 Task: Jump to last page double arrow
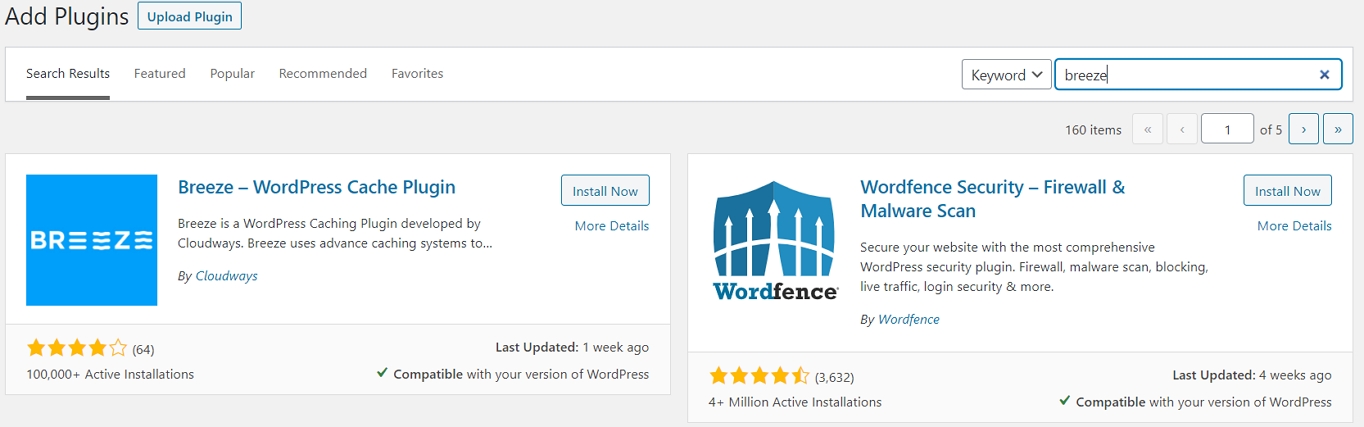pyautogui.click(x=1338, y=129)
